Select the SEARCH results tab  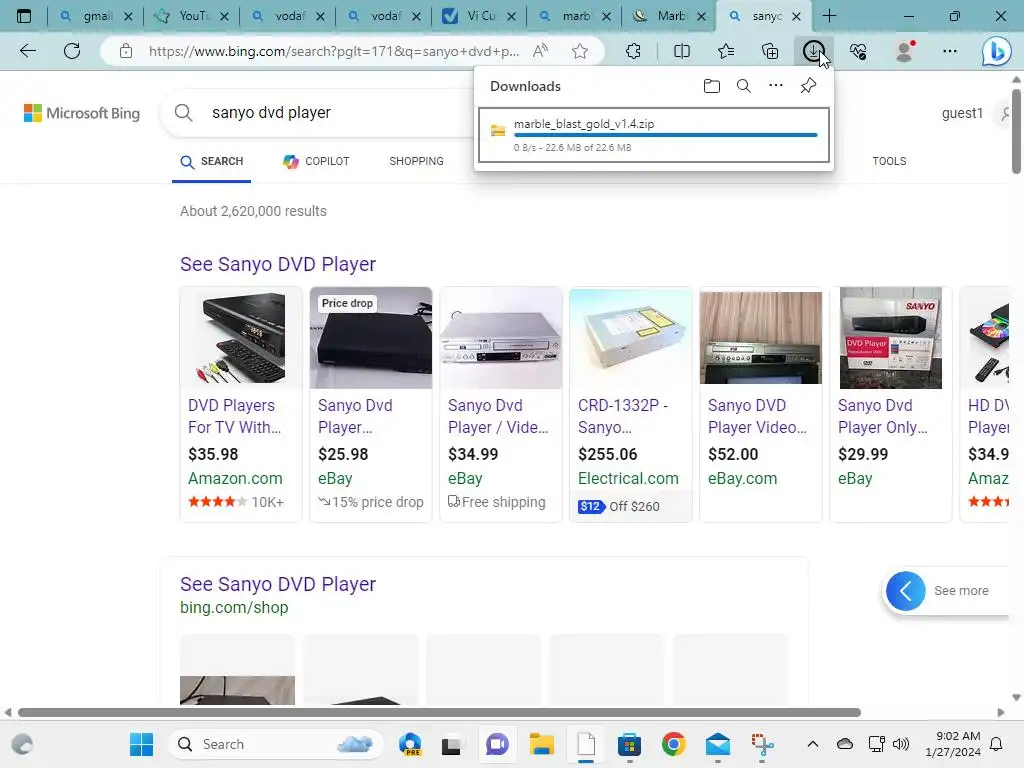point(211,161)
